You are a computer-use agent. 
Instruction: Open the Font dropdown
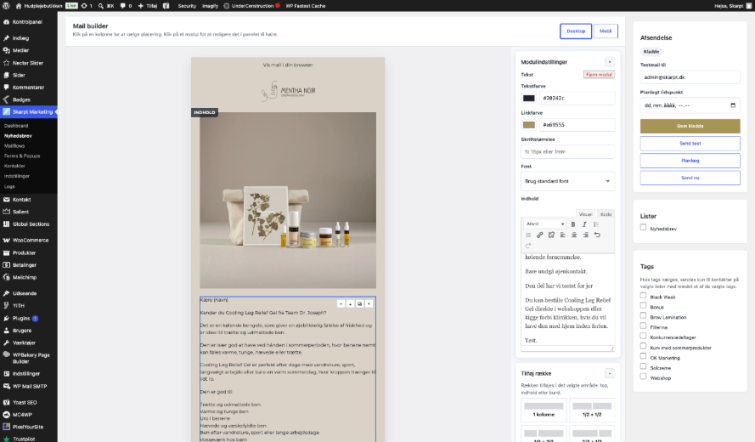(568, 181)
